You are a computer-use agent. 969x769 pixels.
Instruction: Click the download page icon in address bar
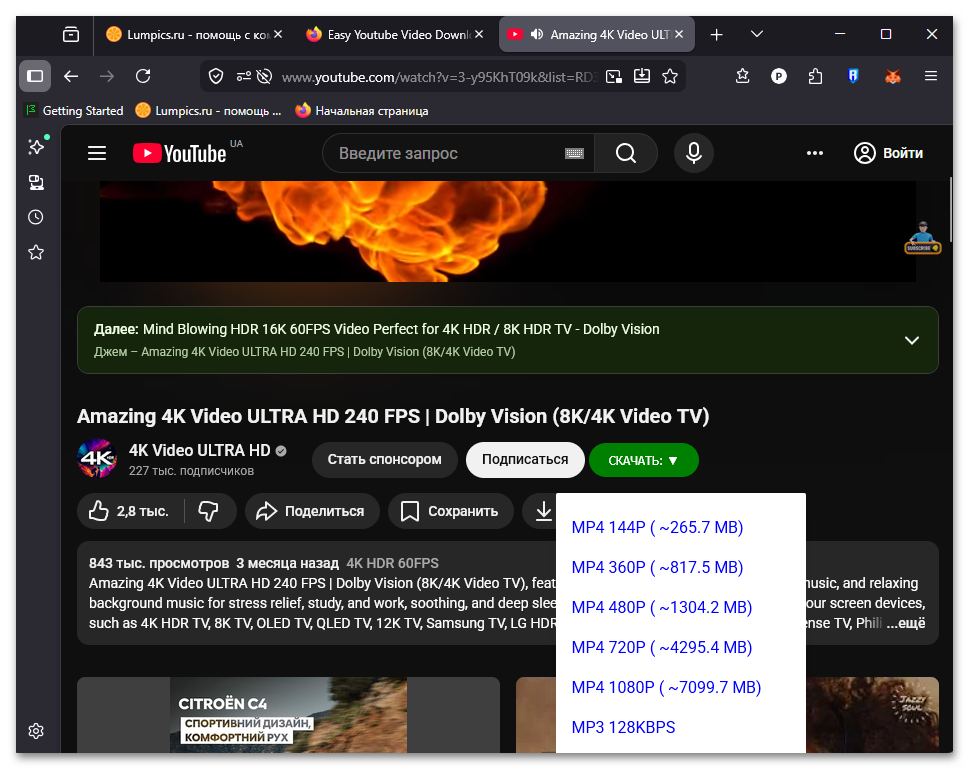tap(642, 76)
